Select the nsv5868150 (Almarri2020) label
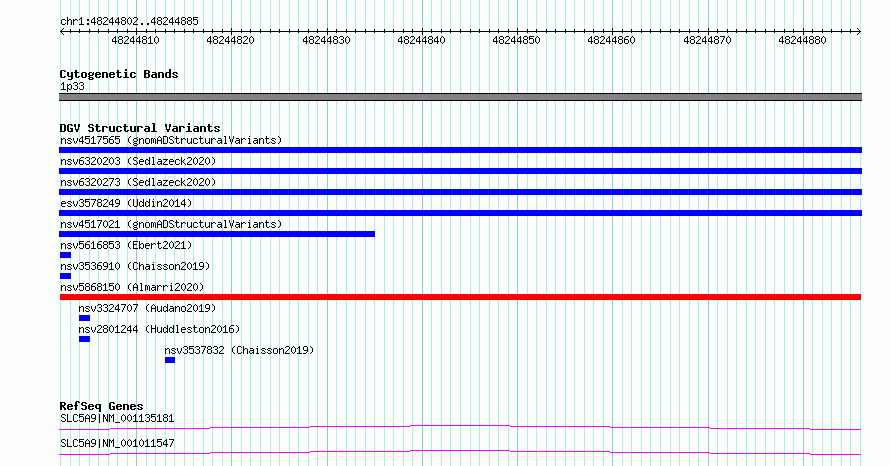This screenshot has width=890, height=466. click(x=132, y=287)
